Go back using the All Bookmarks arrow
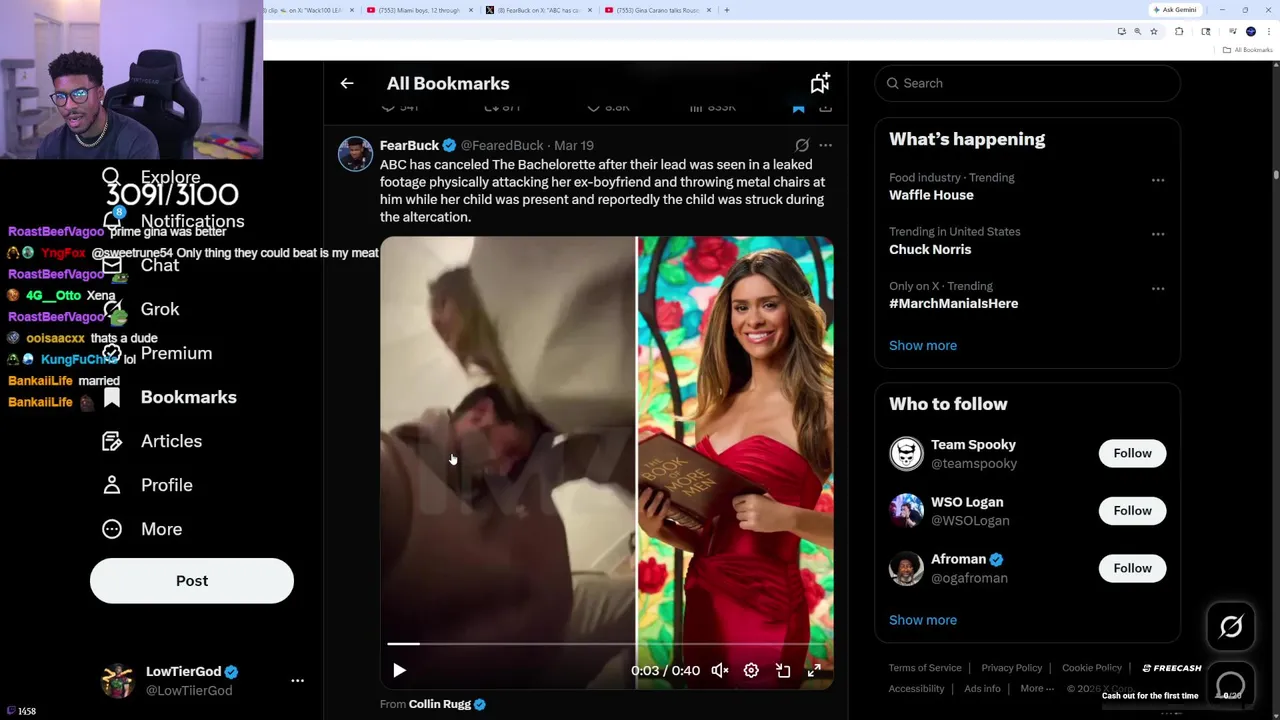 tap(347, 84)
